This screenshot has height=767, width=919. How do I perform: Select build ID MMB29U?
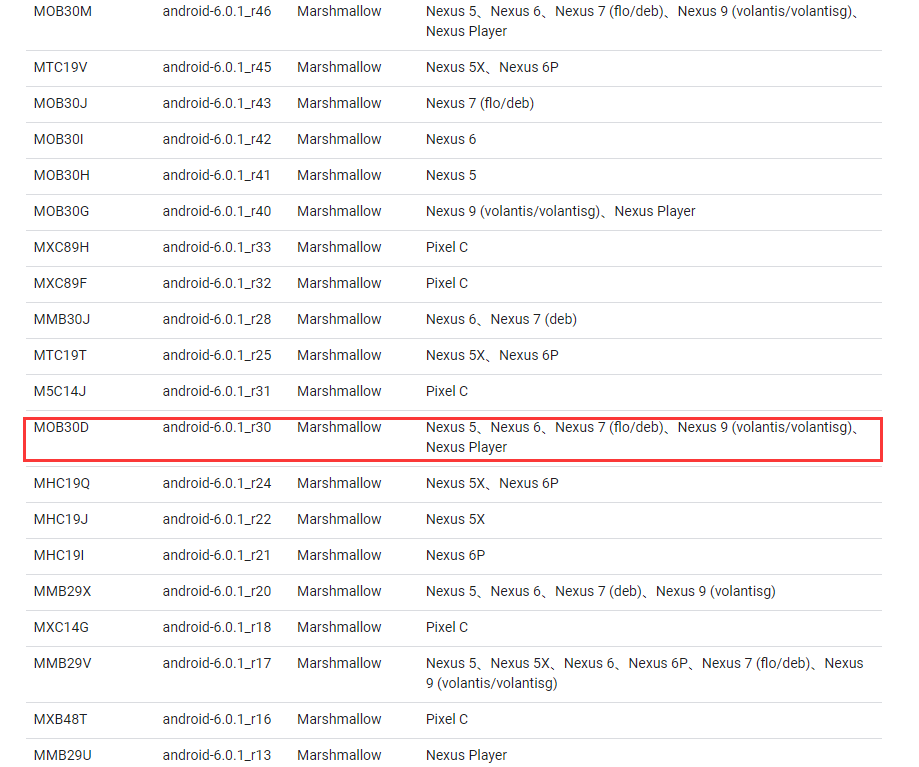click(x=62, y=756)
